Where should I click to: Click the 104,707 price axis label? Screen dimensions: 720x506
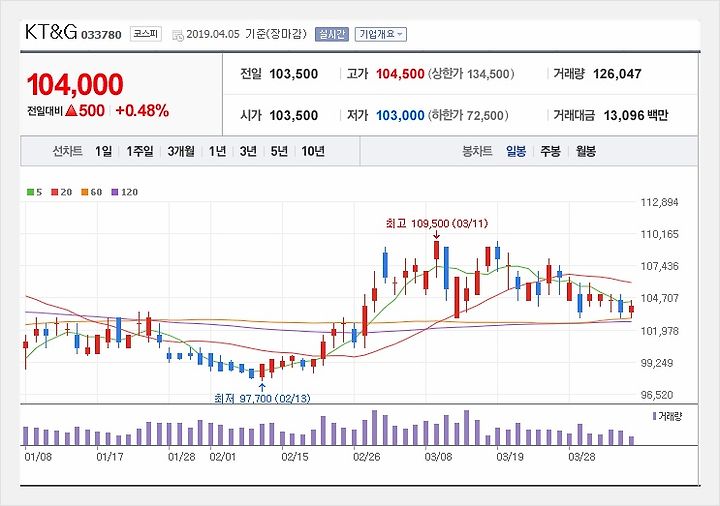click(659, 298)
